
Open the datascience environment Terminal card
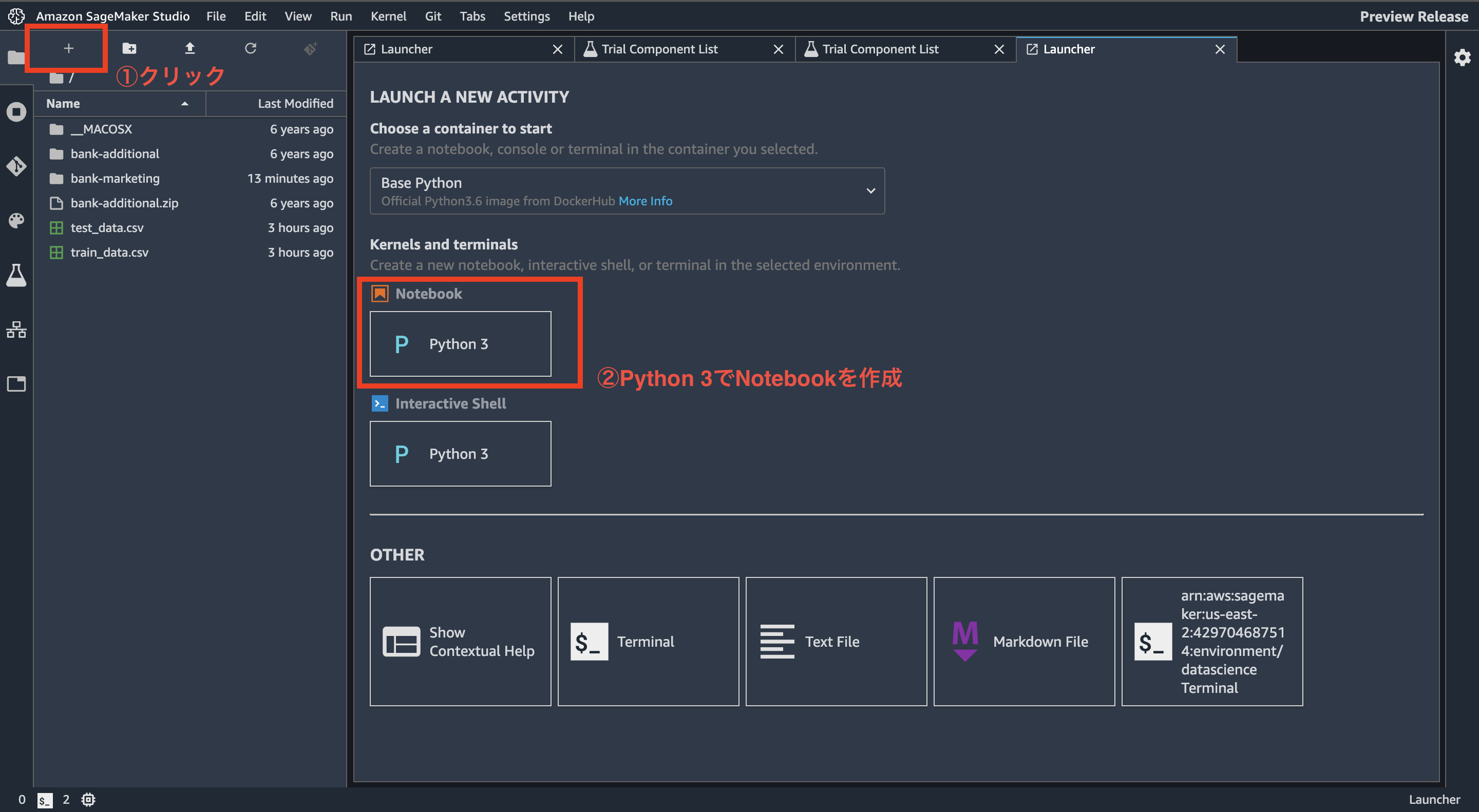[1212, 642]
